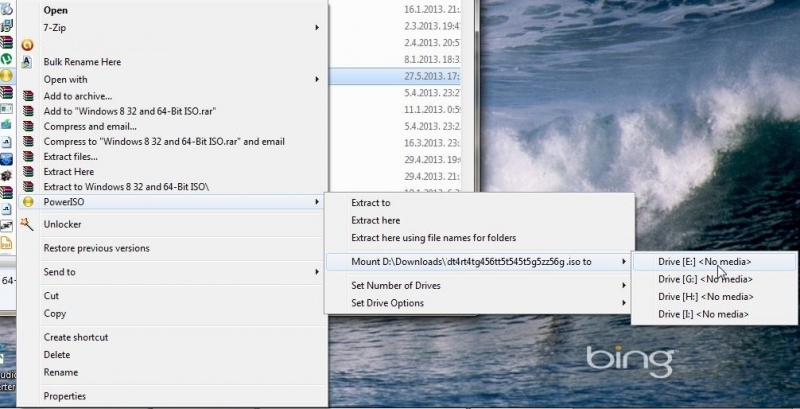Image resolution: width=800 pixels, height=409 pixels.
Task: Click the WinRAR icon beside Extract Here
Action: point(28,172)
